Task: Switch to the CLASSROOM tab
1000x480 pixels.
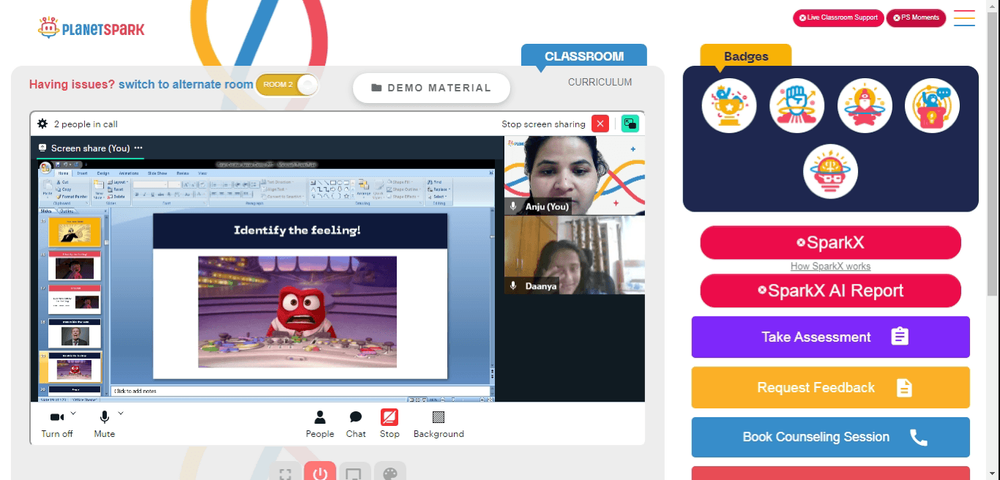Action: click(584, 56)
